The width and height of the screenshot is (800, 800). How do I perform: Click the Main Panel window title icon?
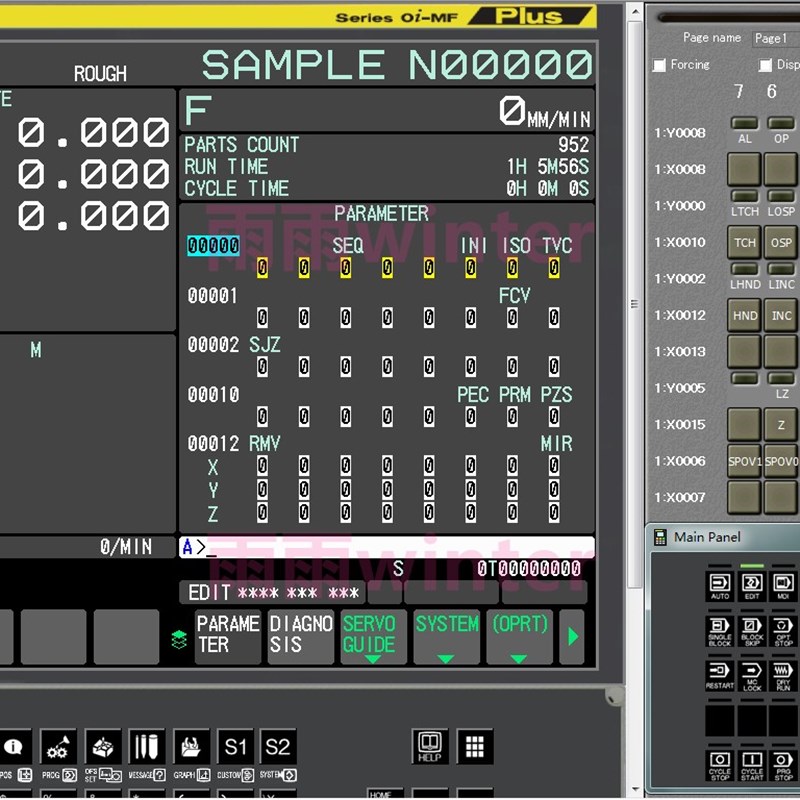click(660, 537)
